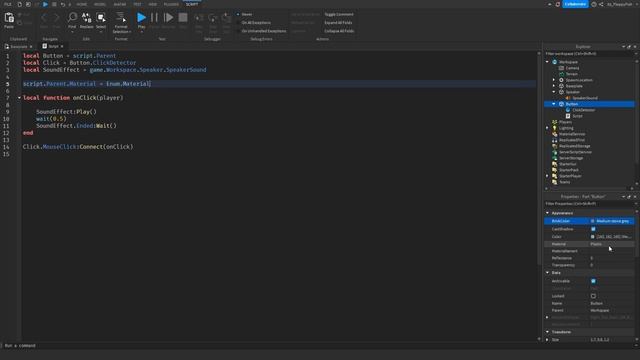Click the Toggle Comment action
The height and width of the screenshot is (360, 640).
click(339, 14)
